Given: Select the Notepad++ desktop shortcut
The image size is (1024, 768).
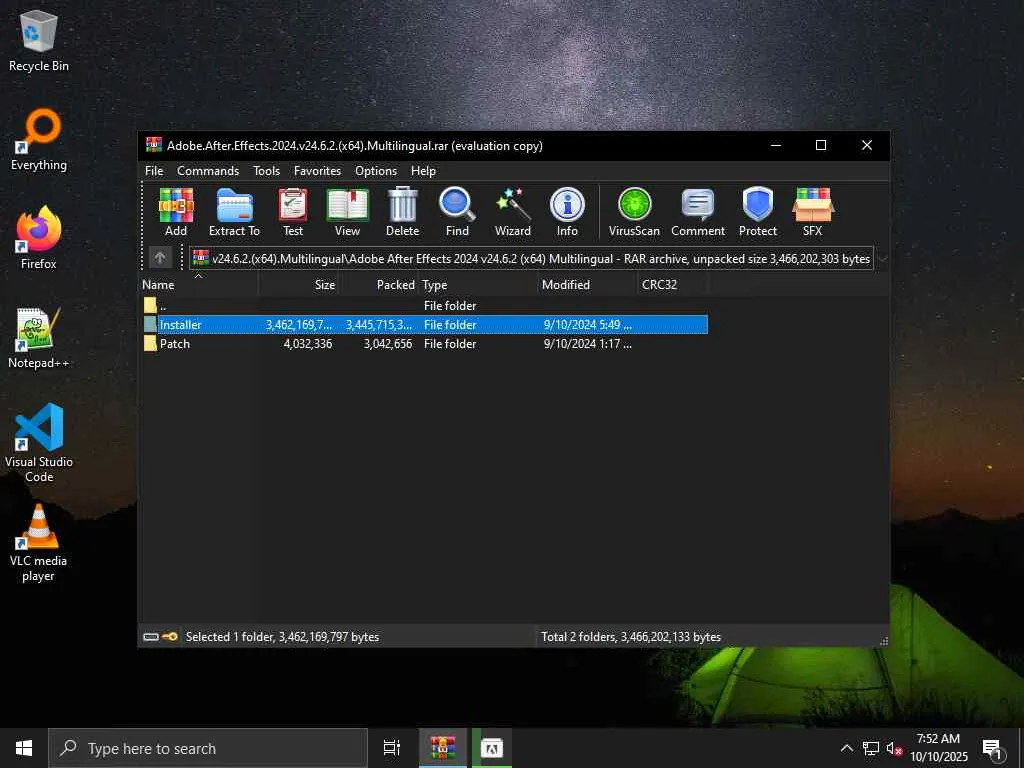Looking at the screenshot, I should click(39, 338).
